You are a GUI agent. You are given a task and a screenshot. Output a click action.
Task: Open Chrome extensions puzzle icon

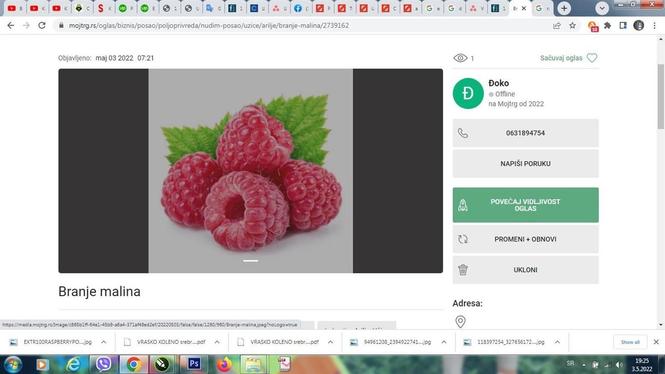[607, 25]
